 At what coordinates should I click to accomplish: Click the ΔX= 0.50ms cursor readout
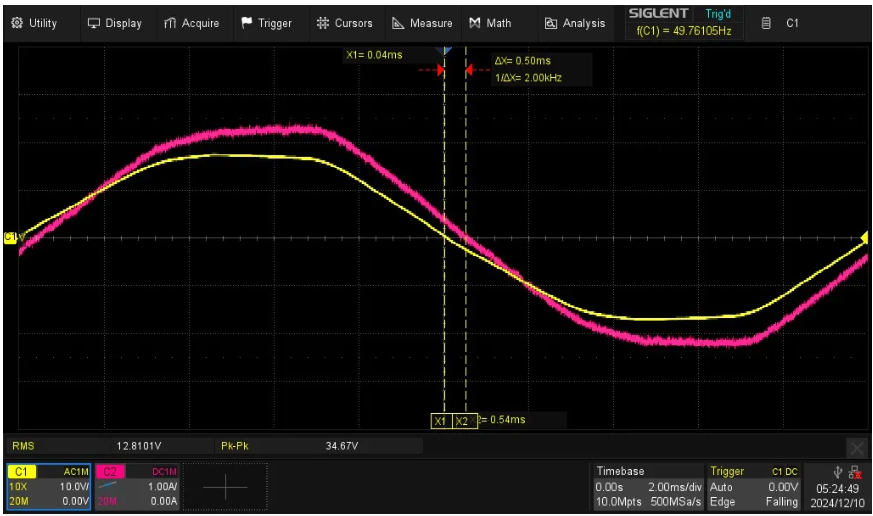pos(523,61)
